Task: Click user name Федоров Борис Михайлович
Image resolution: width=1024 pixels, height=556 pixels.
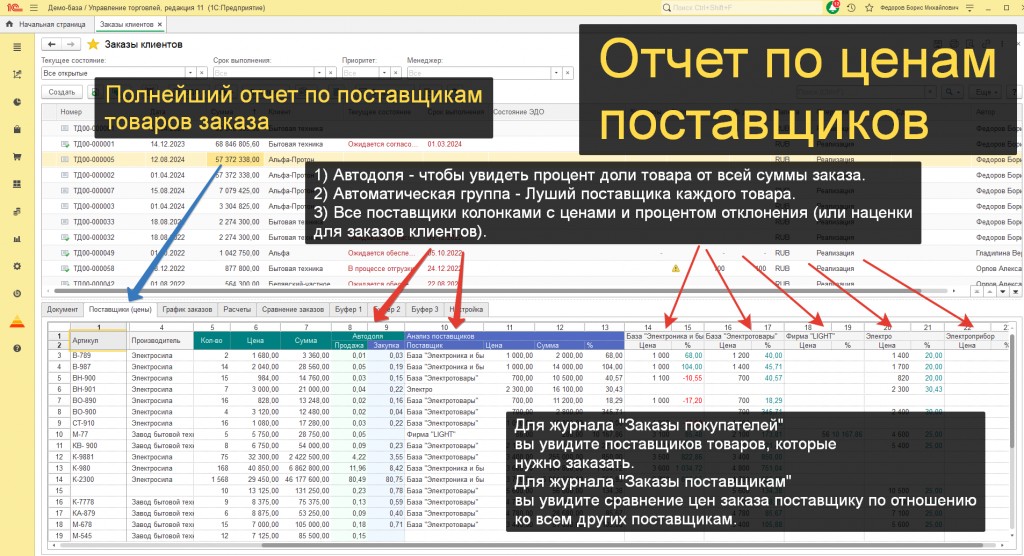Action: 919,8
